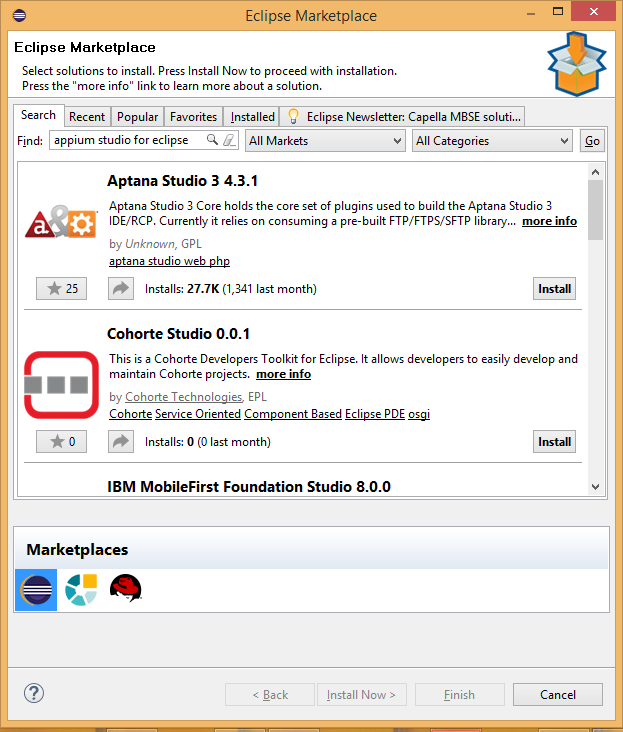Open more info link for Aptana Studio
This screenshot has height=732, width=623.
click(x=549, y=221)
